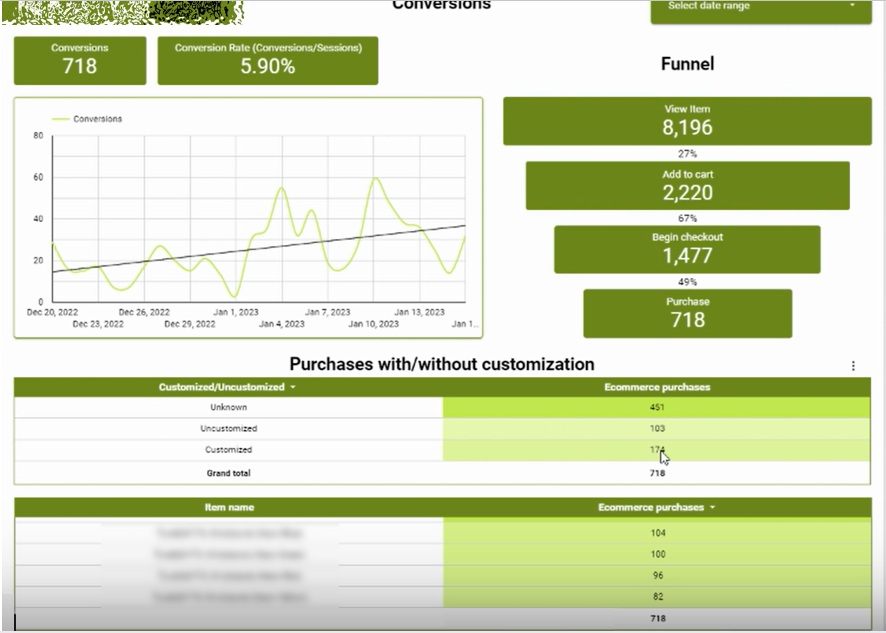Screen dimensions: 886x633
Task: Open the three-dot options menu beside Purchases table
Action: pos(853,366)
